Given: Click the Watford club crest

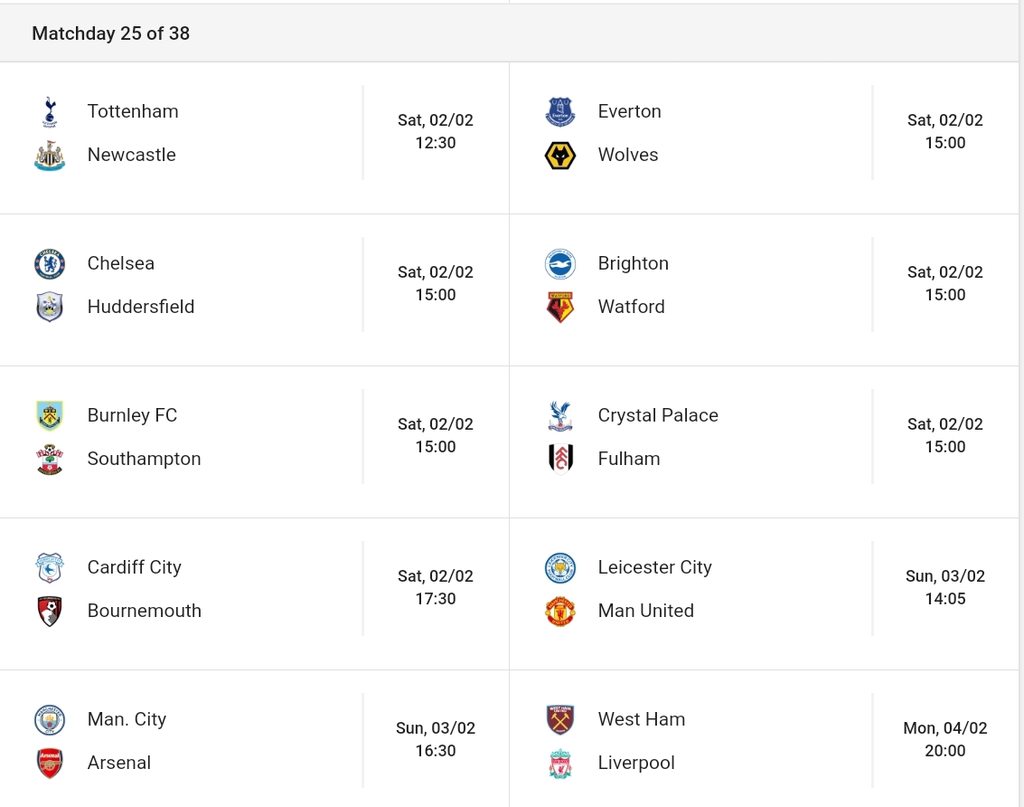Looking at the screenshot, I should (560, 308).
